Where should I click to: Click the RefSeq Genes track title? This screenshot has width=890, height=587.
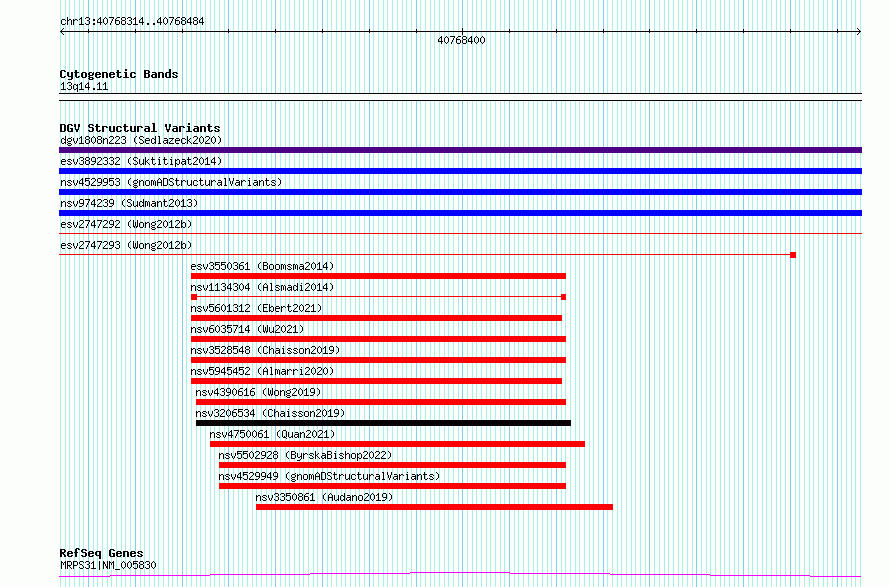pos(102,553)
